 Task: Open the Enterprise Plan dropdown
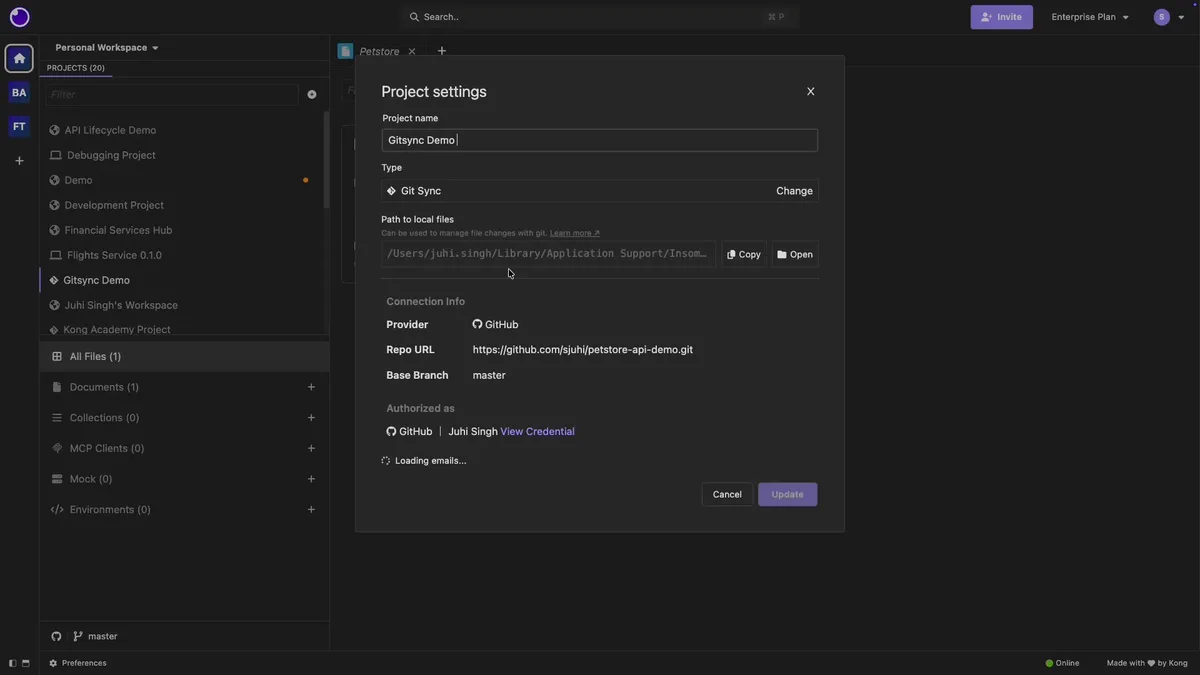(1090, 17)
